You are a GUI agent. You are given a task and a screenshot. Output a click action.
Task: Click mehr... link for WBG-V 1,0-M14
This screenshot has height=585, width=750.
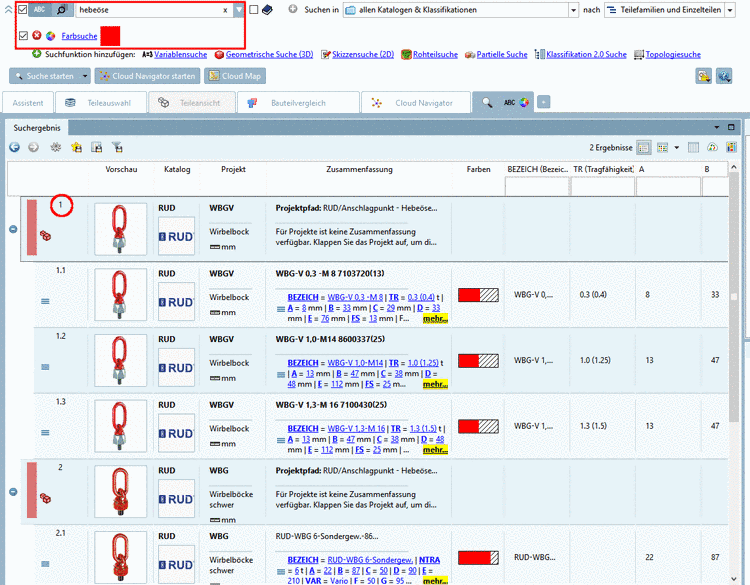pyautogui.click(x=435, y=384)
